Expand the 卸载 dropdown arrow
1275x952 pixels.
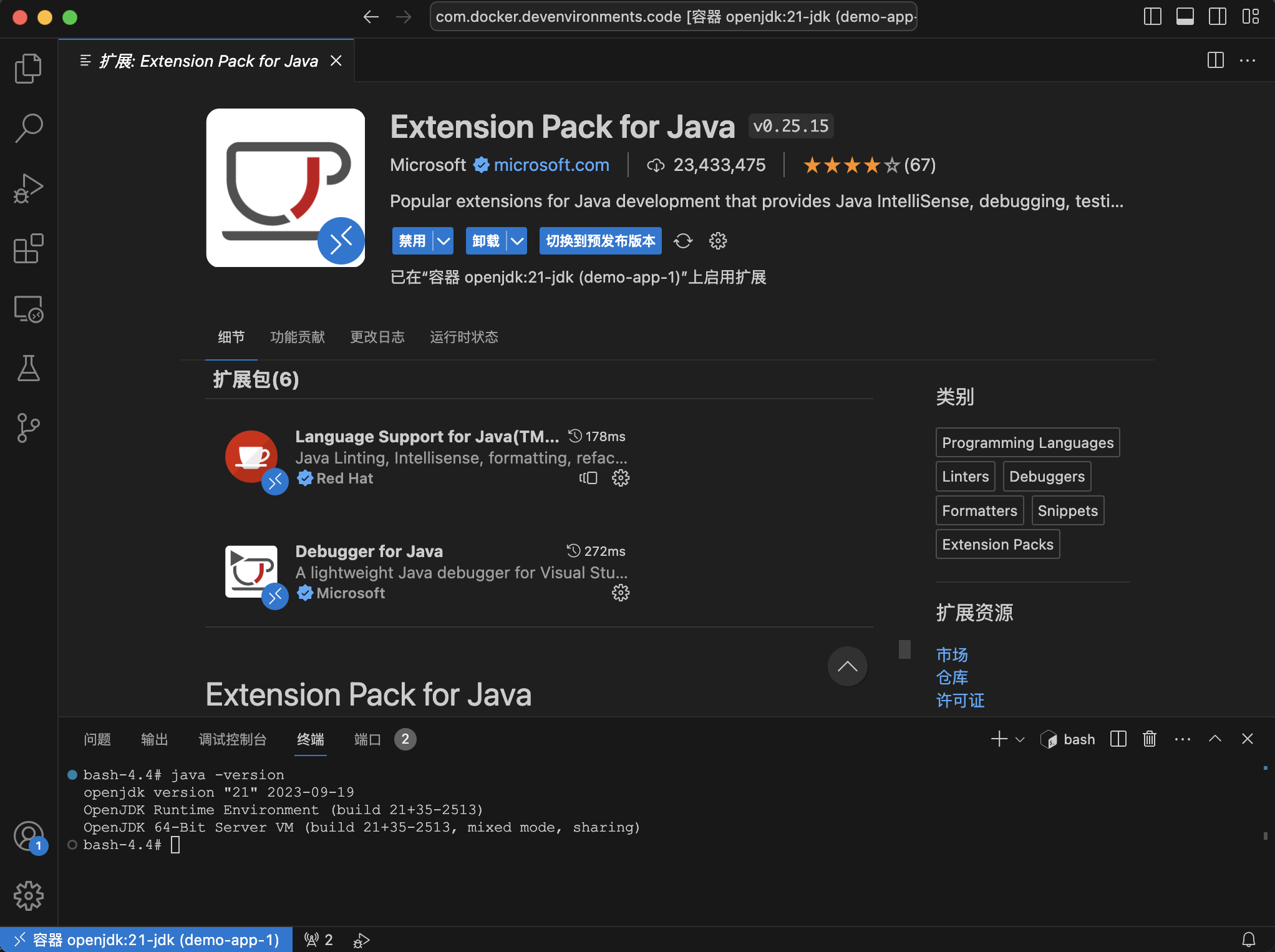(517, 241)
